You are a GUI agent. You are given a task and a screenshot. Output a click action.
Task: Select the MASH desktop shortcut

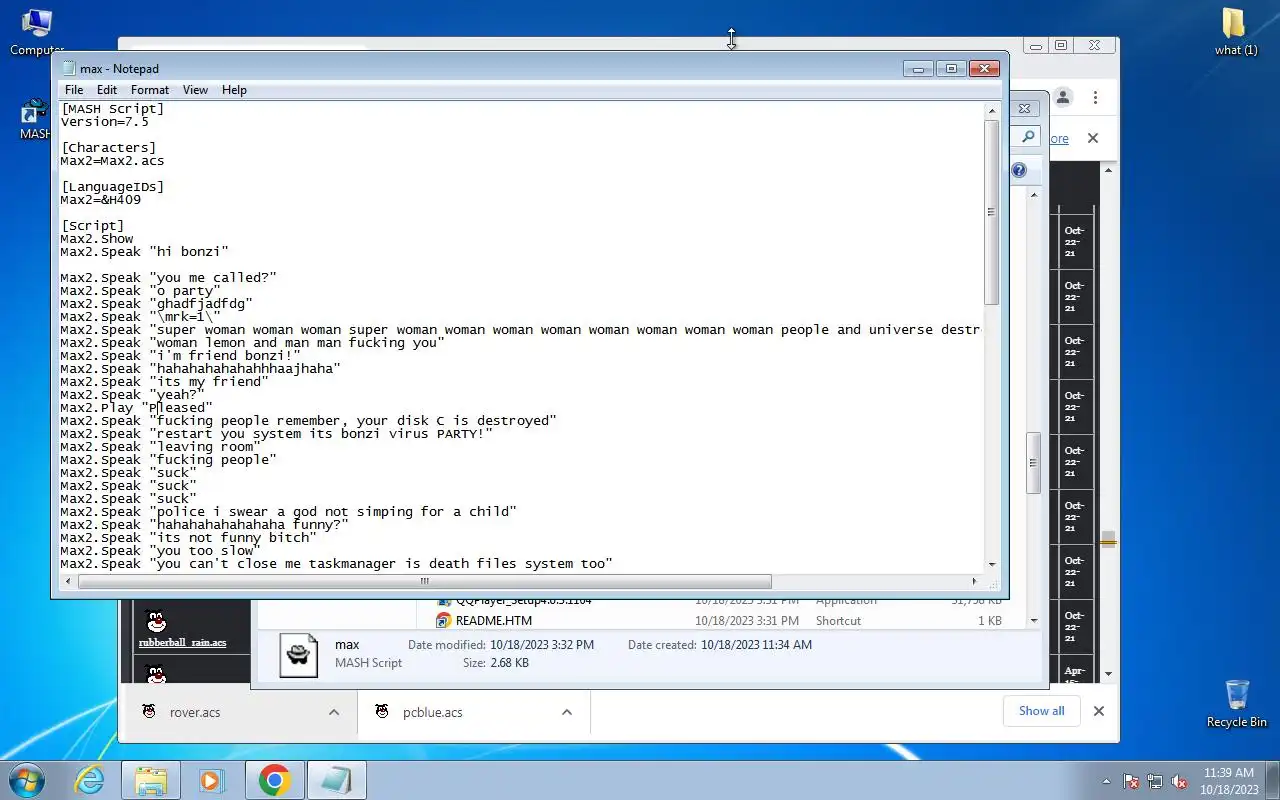pos(35,119)
